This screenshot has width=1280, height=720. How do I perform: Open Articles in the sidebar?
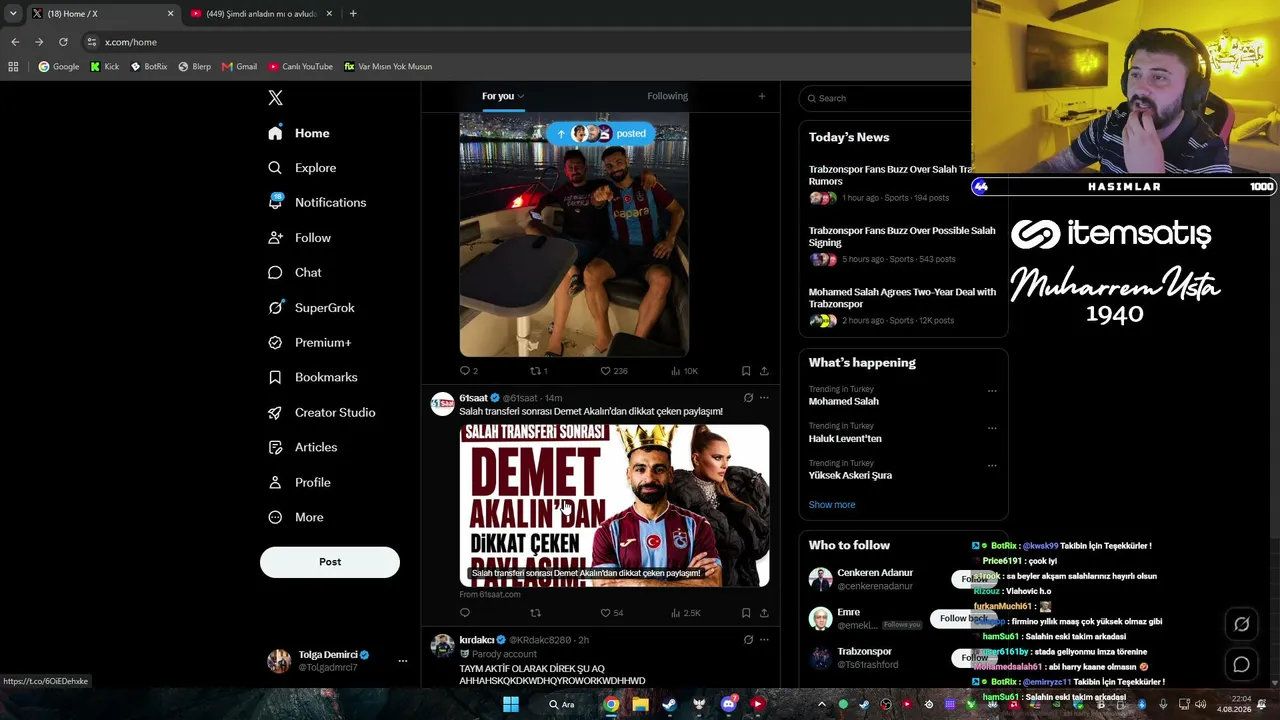(302, 447)
